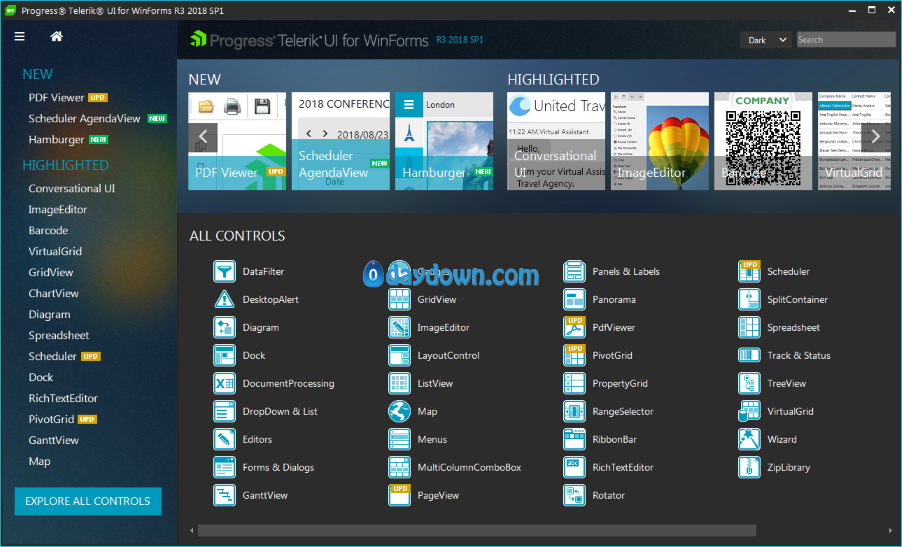Open GanttView in the sidebar

click(53, 440)
